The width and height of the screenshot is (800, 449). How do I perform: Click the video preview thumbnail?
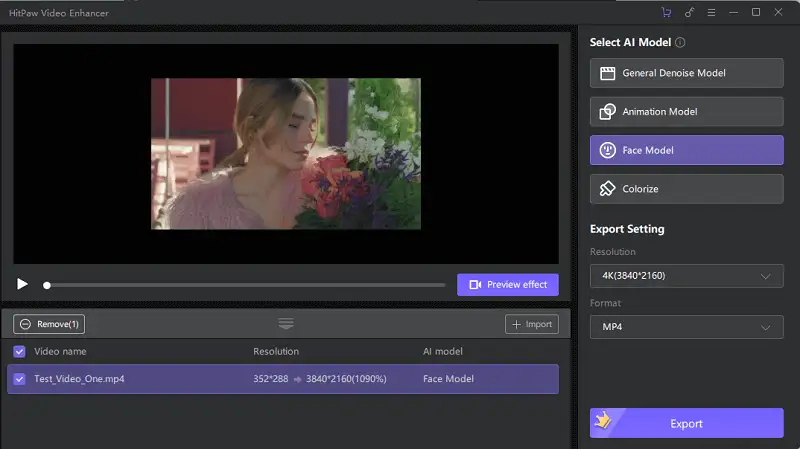click(285, 153)
